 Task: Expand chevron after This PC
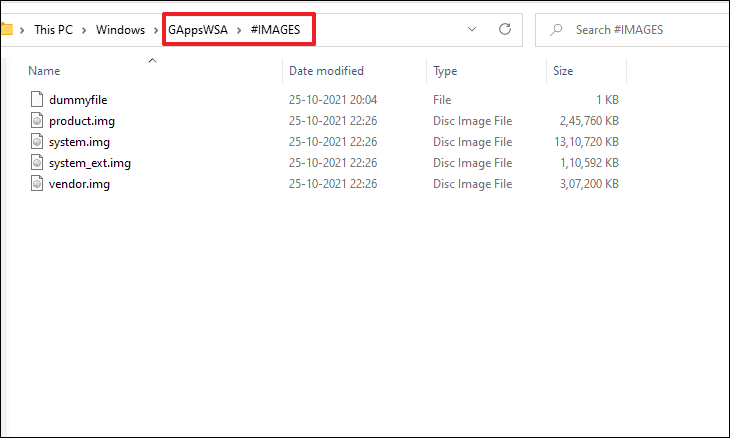[x=84, y=30]
